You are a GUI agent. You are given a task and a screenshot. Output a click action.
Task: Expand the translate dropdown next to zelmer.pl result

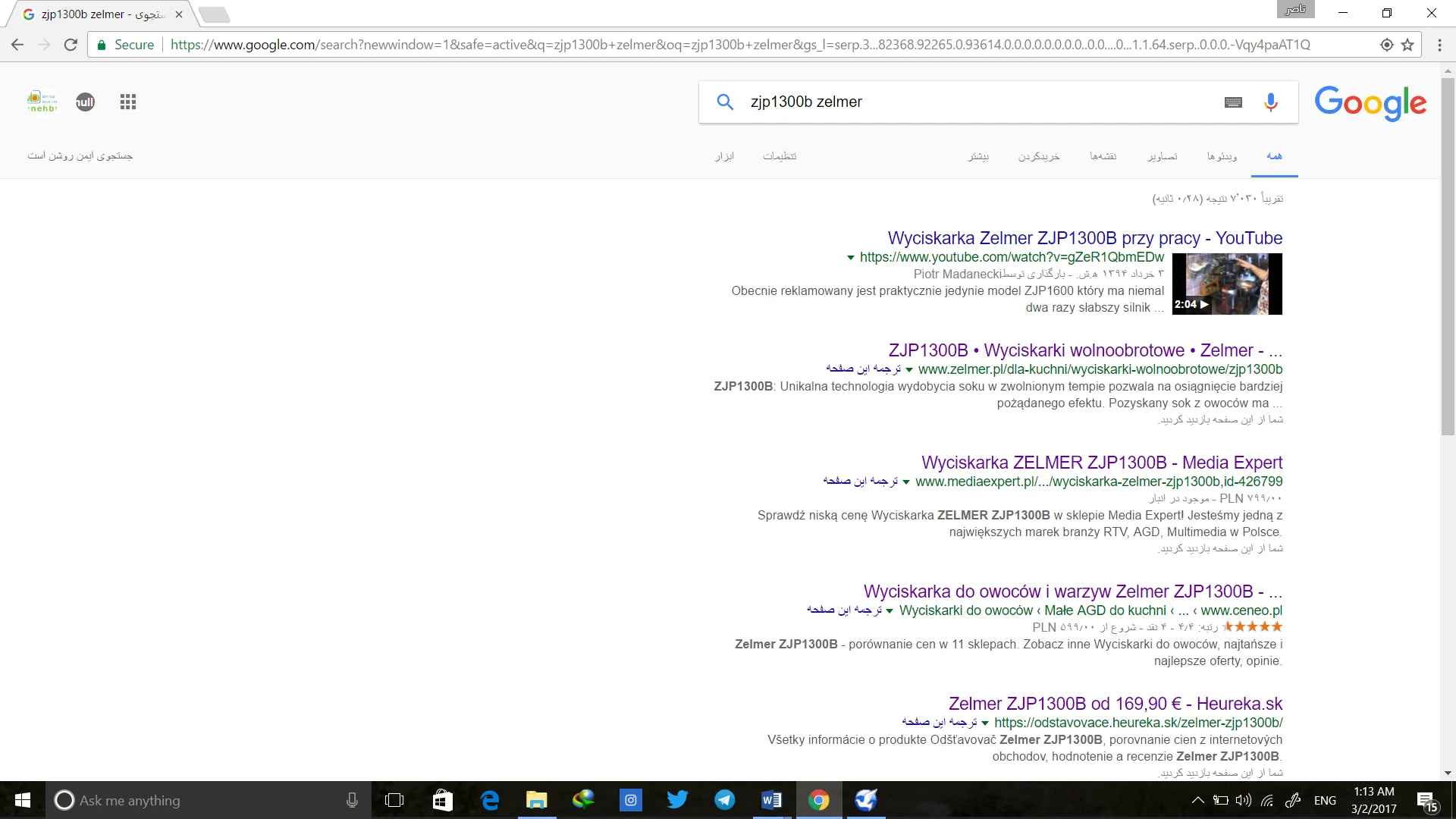pos(907,369)
